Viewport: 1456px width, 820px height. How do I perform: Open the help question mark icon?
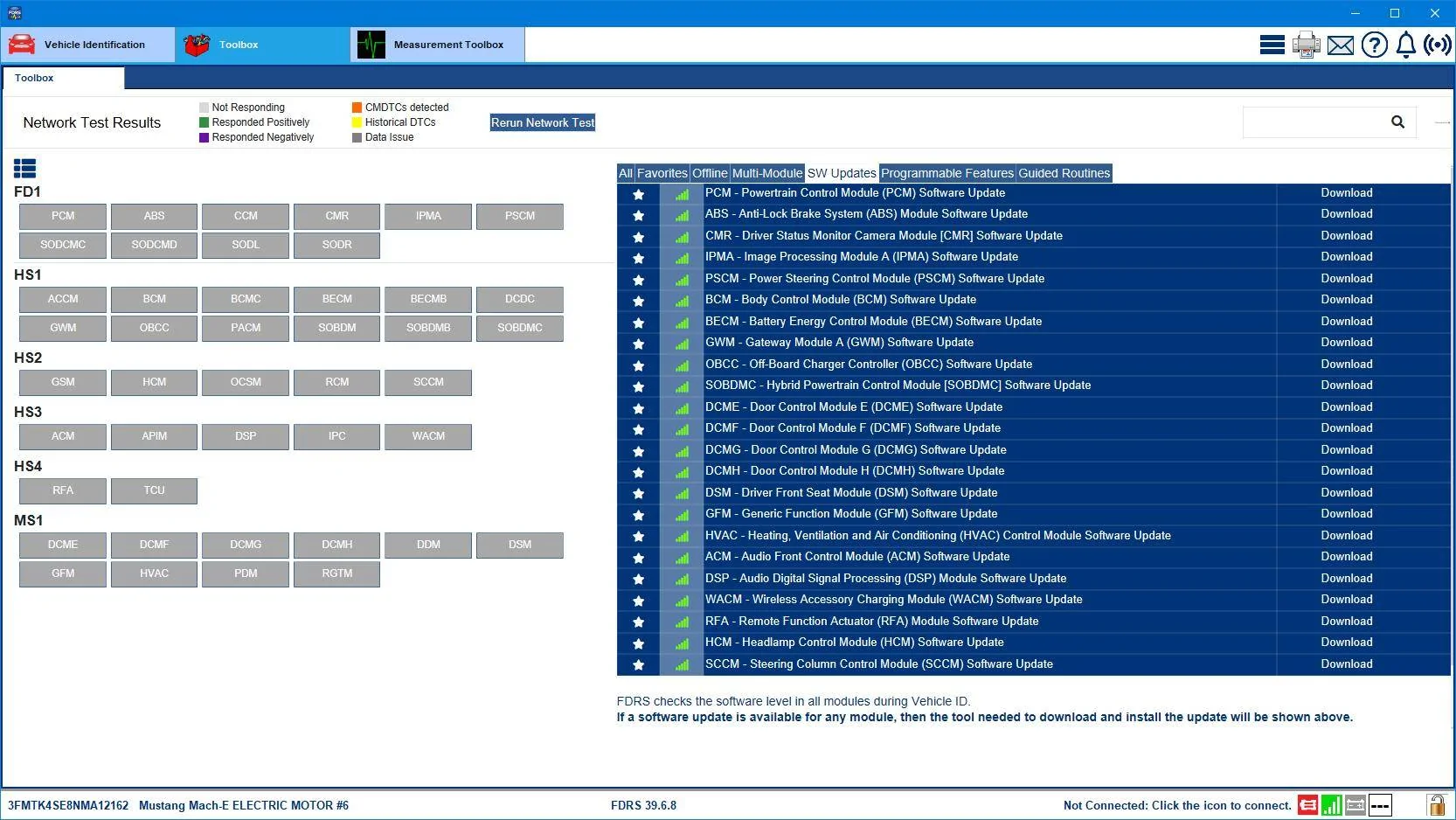pyautogui.click(x=1374, y=45)
